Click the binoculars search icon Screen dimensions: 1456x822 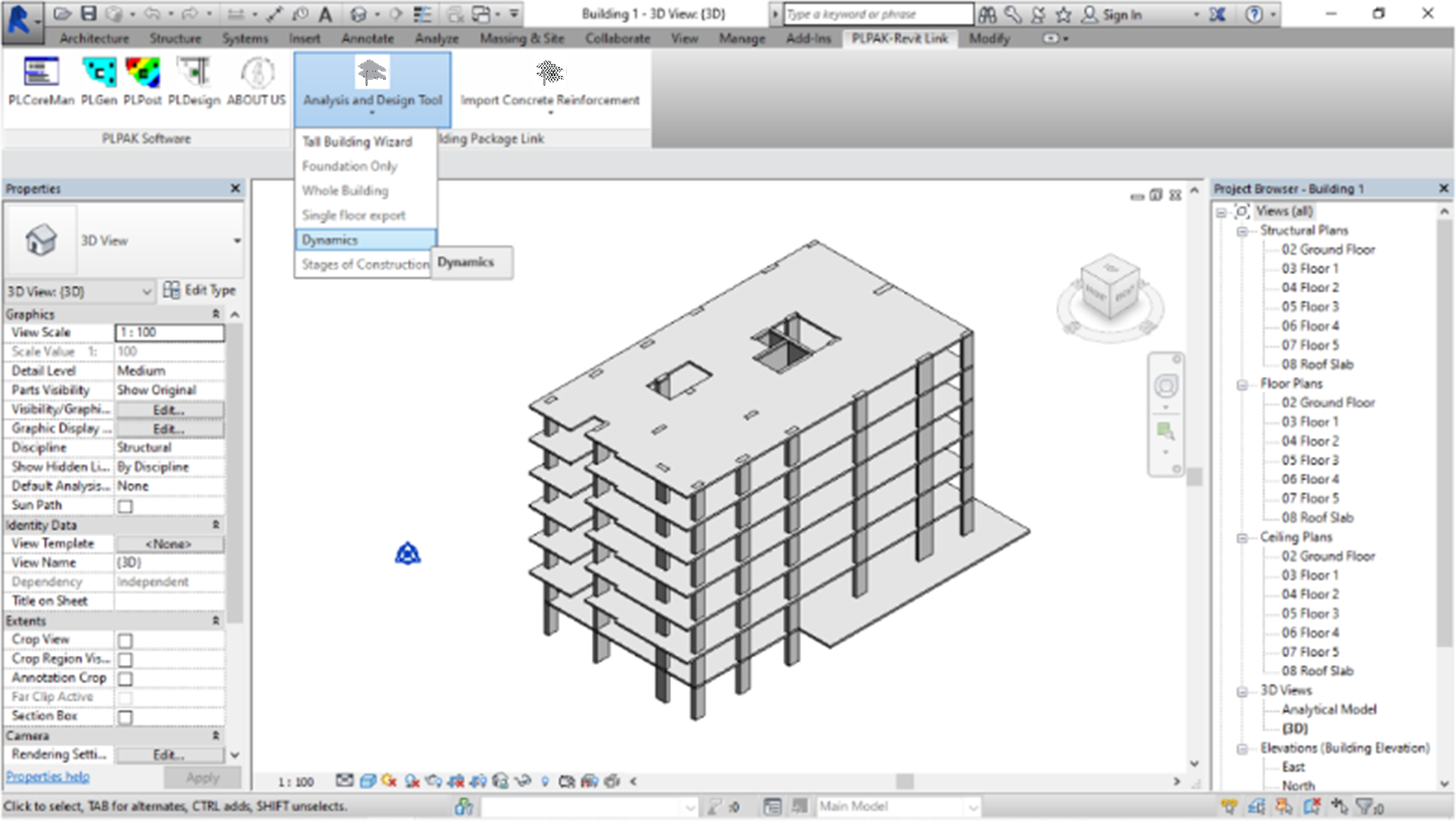click(x=987, y=14)
